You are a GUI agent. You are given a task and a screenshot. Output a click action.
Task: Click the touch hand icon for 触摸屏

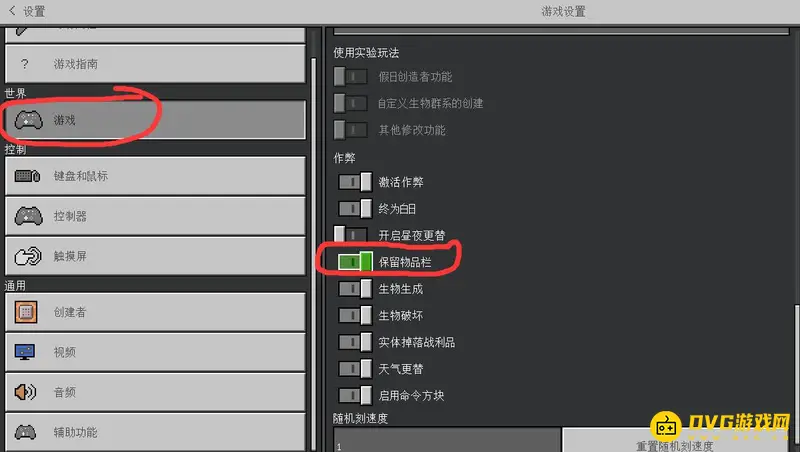[x=28, y=256]
